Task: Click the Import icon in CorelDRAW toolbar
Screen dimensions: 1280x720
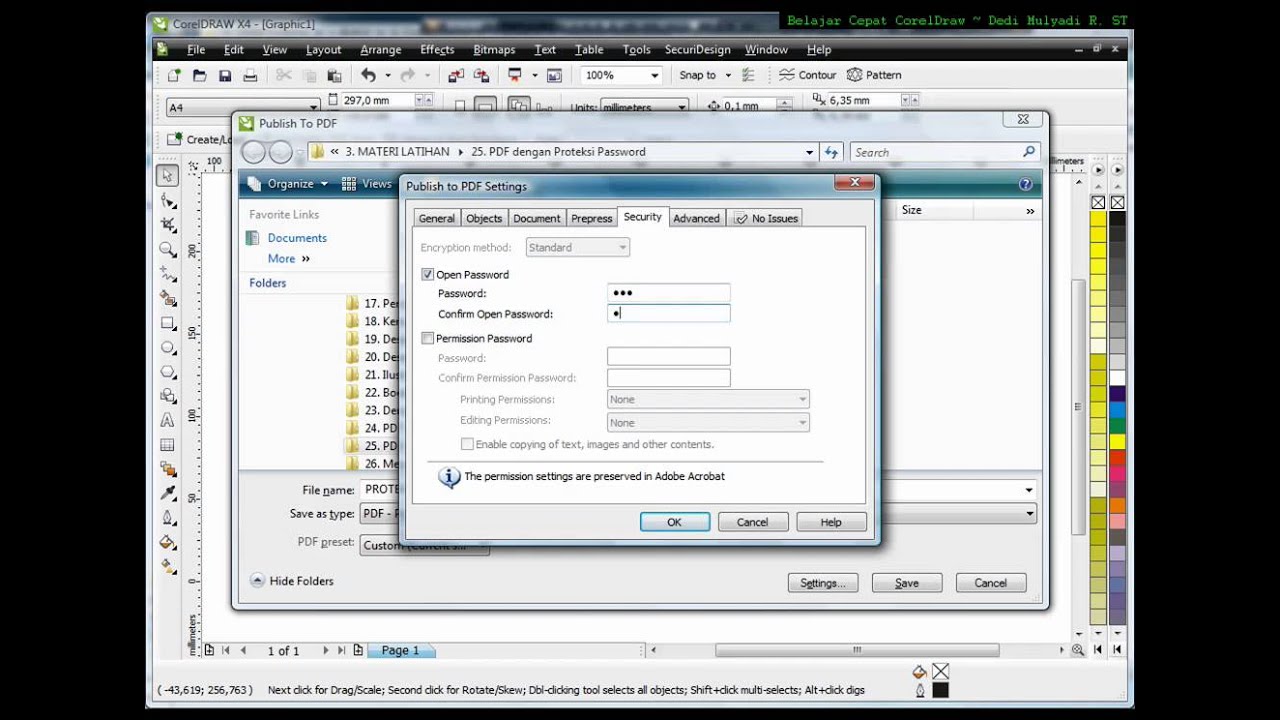Action: (x=456, y=75)
